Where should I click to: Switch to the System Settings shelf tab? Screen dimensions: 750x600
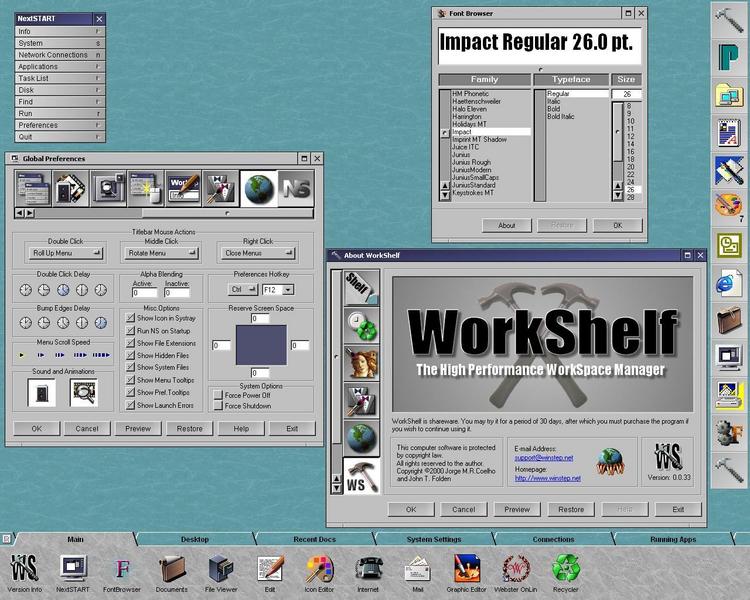434,539
